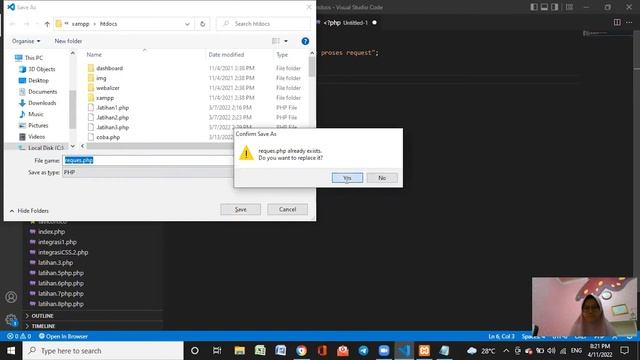Open the Accounts icon in VS Code activity bar

tap(11, 297)
